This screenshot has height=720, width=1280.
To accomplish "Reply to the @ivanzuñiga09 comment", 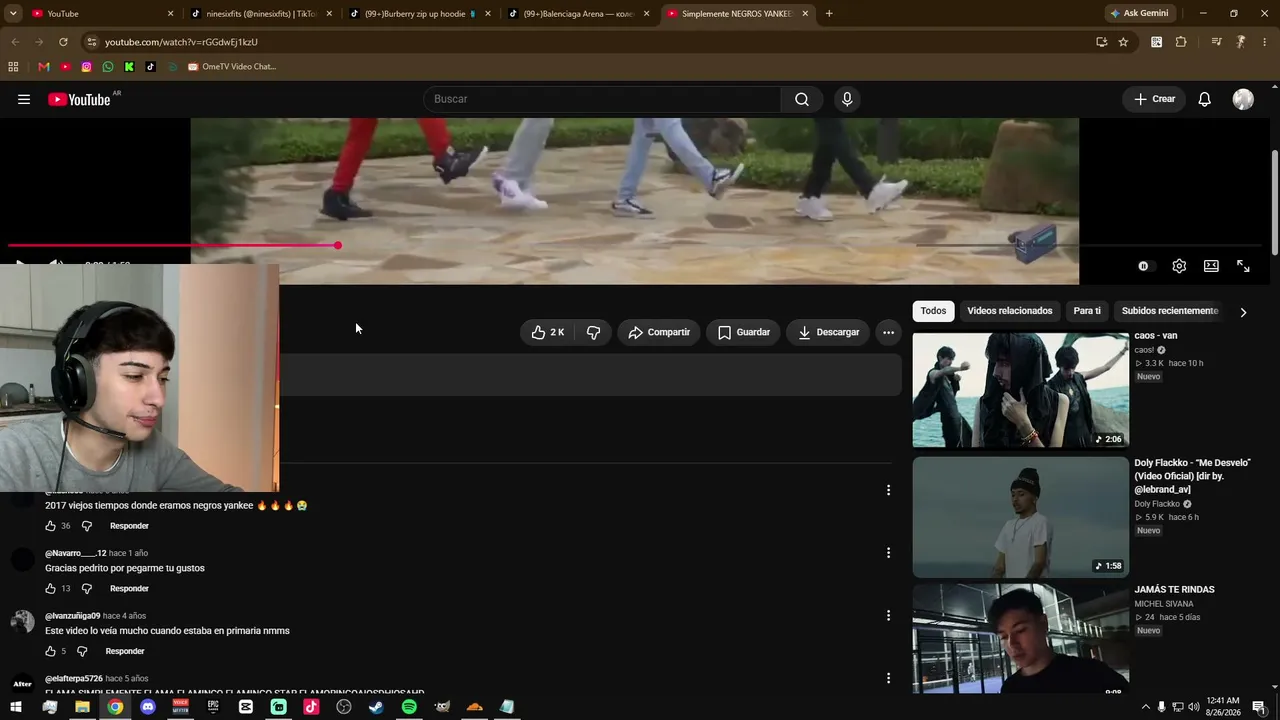I will click(x=125, y=652).
